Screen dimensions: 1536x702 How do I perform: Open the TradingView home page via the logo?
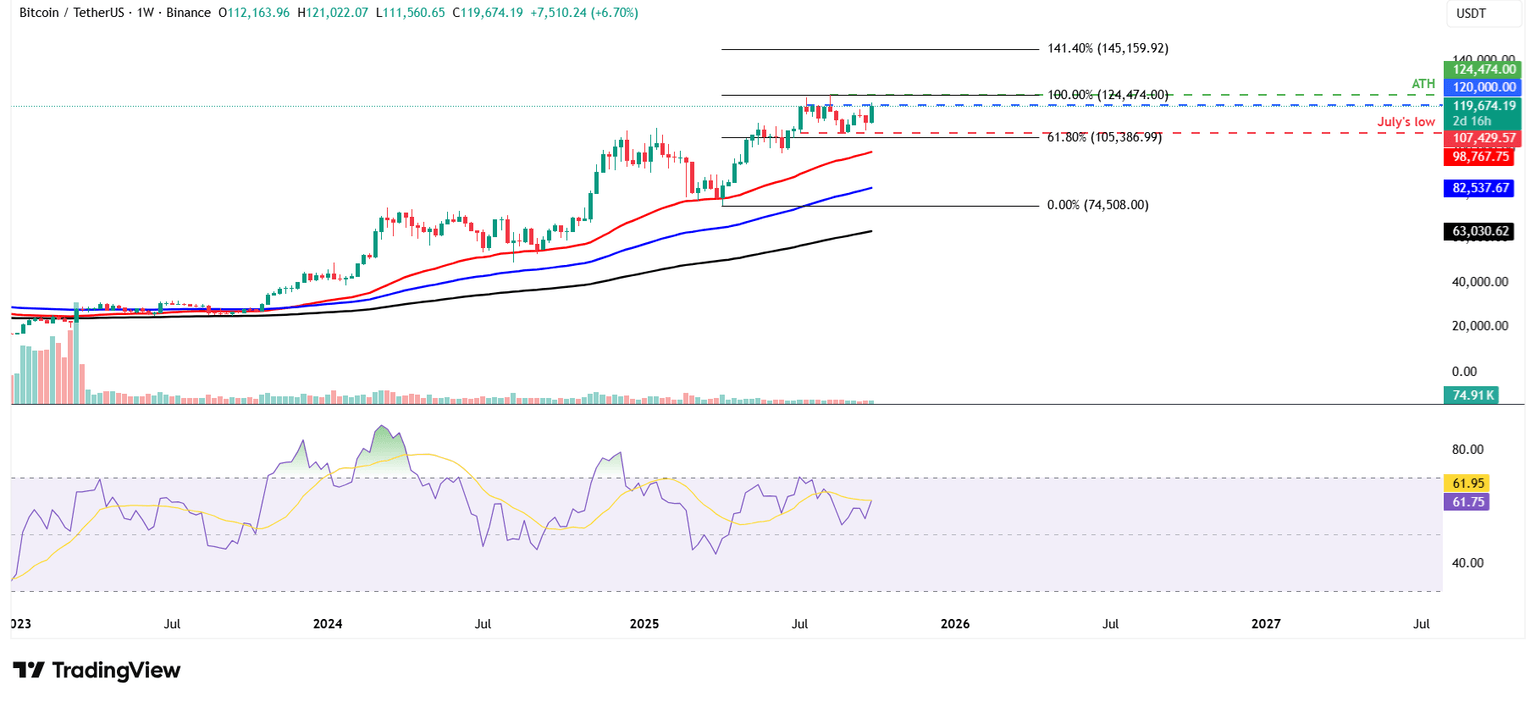click(95, 670)
